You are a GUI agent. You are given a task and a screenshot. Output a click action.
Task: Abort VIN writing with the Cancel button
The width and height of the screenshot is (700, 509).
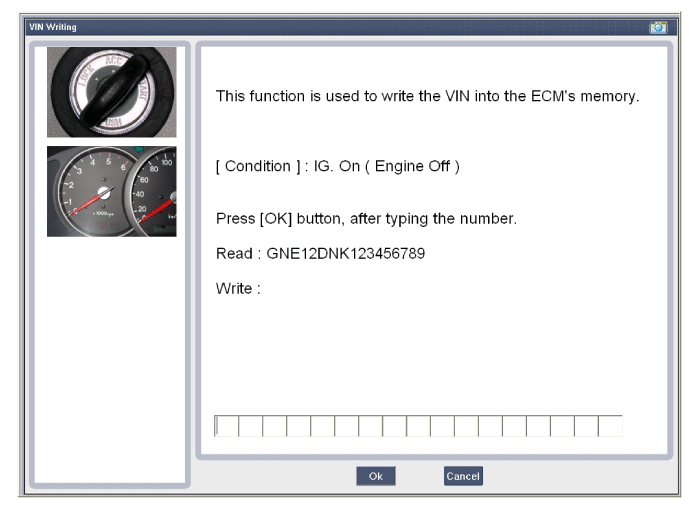[463, 476]
